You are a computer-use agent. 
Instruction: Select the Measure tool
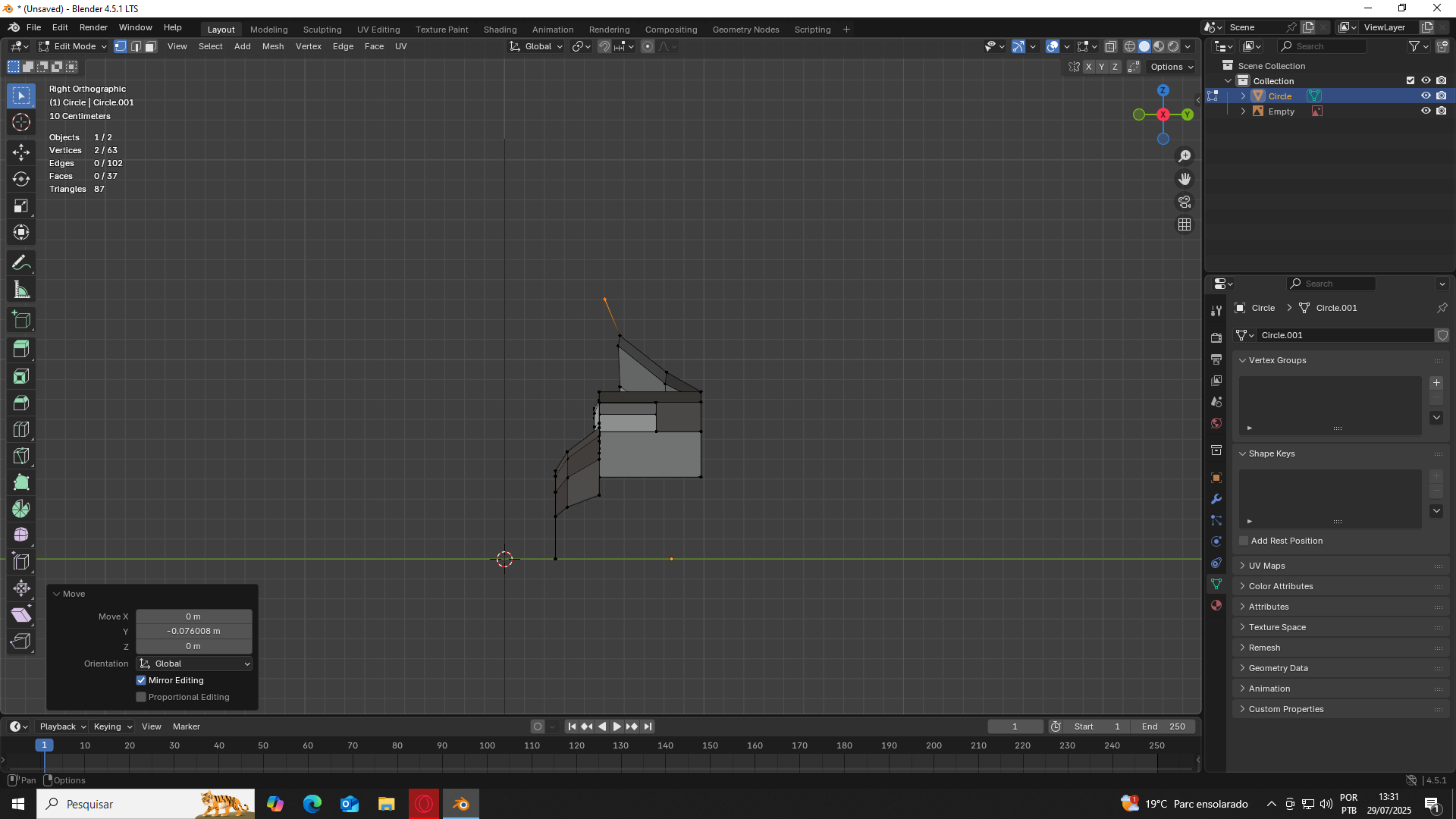tap(21, 290)
